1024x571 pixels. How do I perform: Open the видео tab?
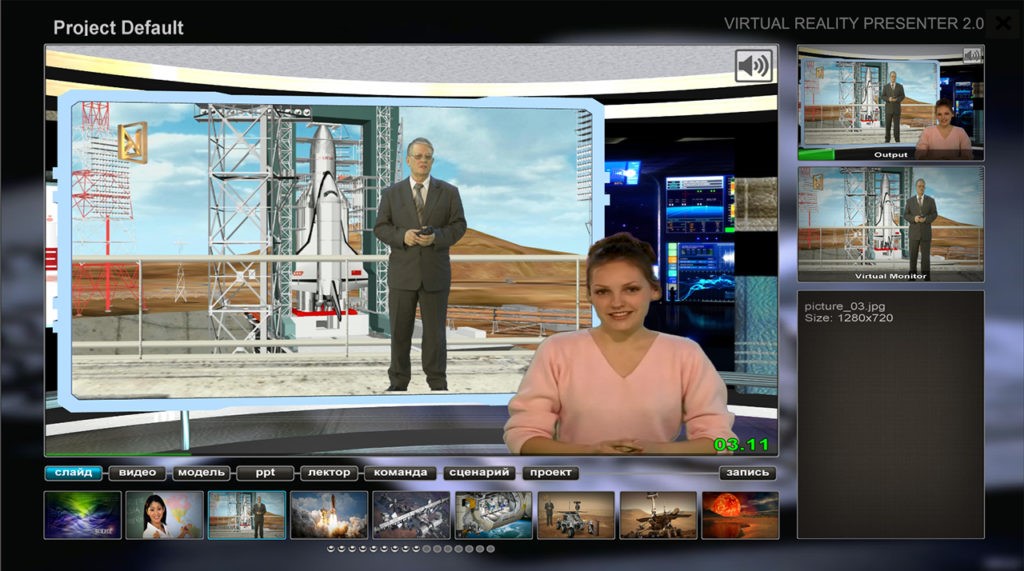tap(137, 473)
